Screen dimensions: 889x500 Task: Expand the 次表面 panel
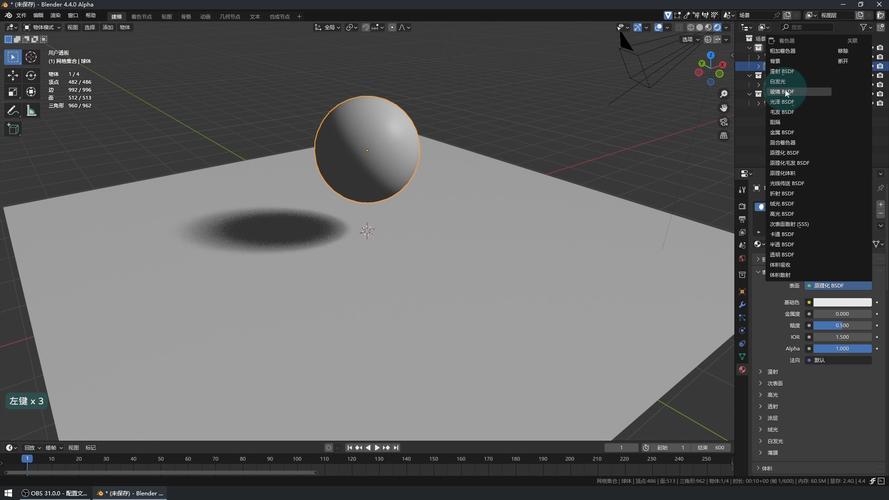775,383
